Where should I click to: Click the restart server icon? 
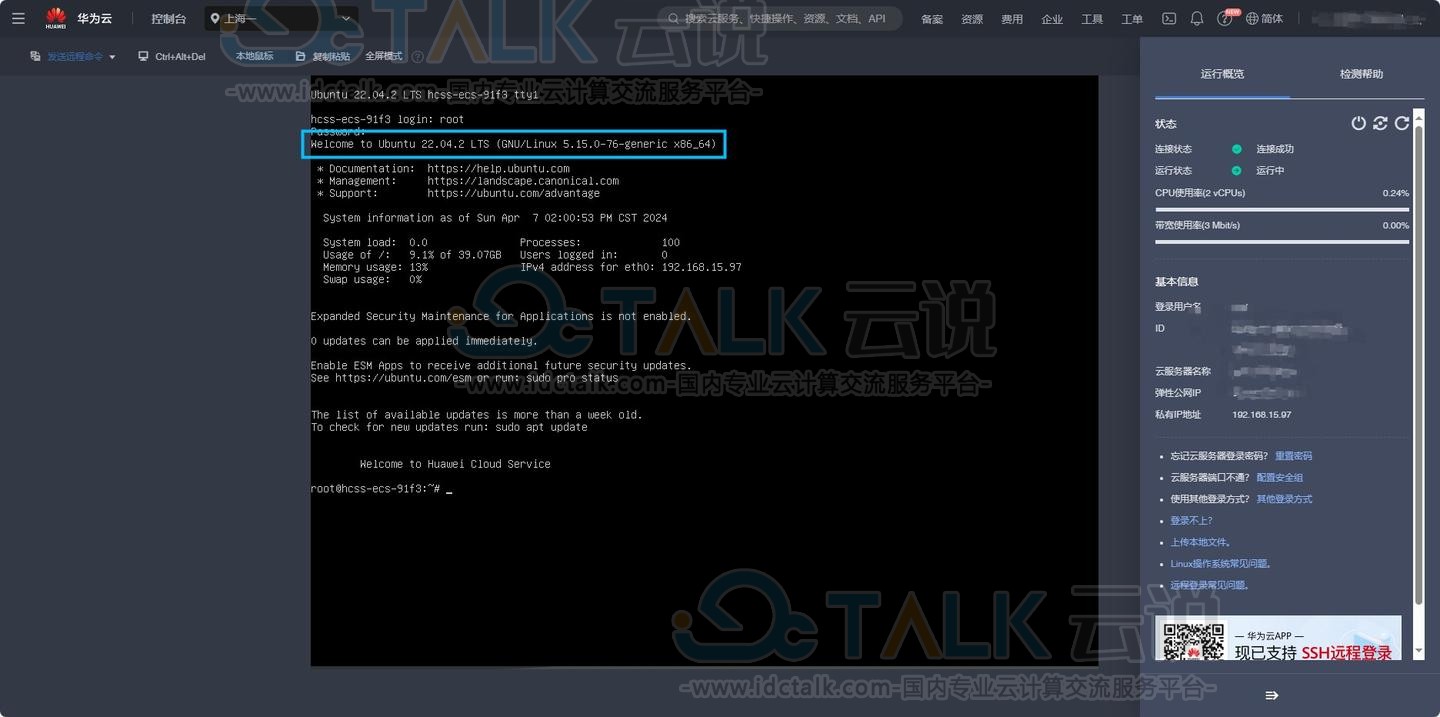coord(1380,123)
